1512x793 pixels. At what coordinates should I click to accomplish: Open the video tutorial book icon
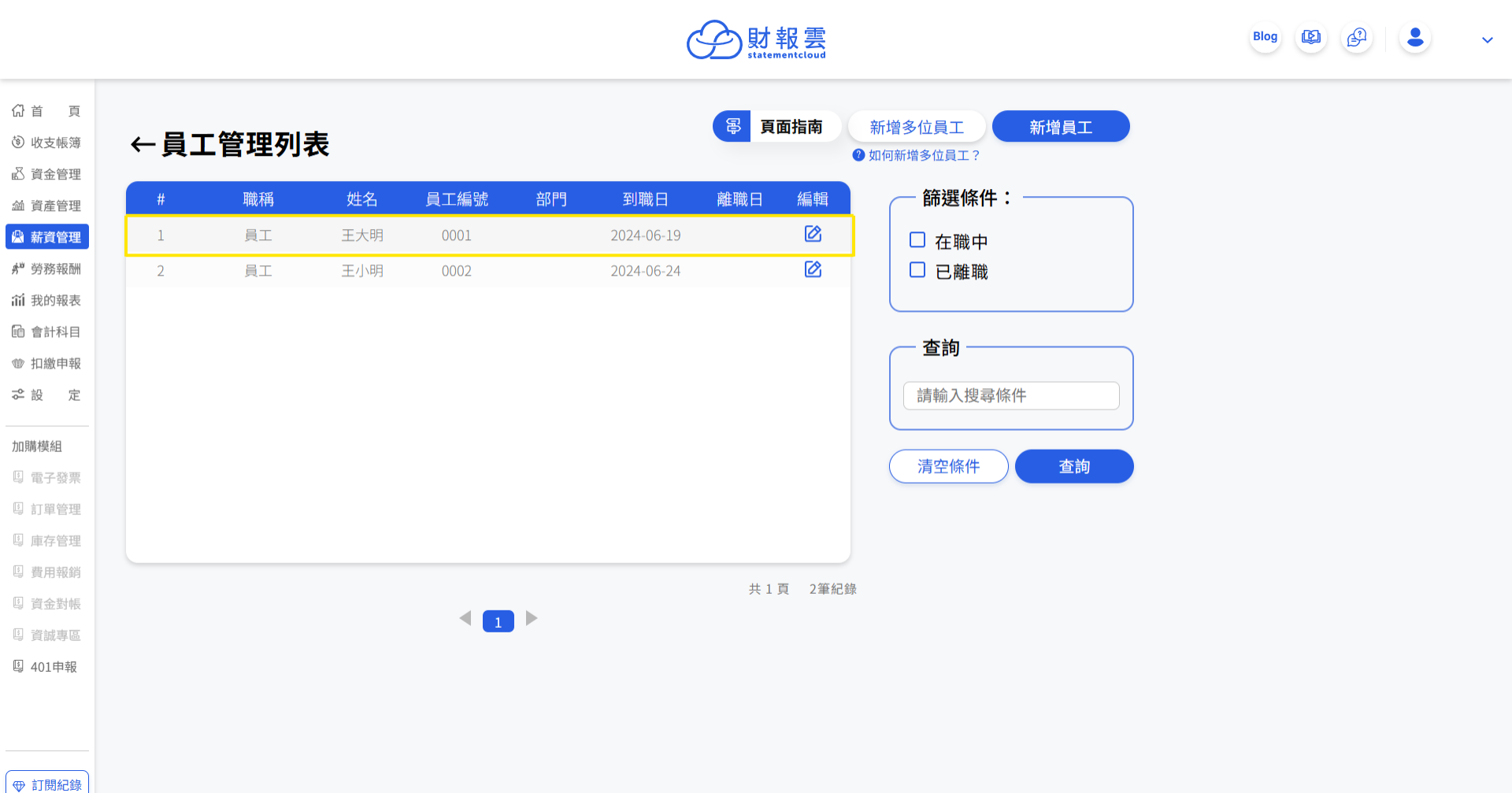[1310, 37]
